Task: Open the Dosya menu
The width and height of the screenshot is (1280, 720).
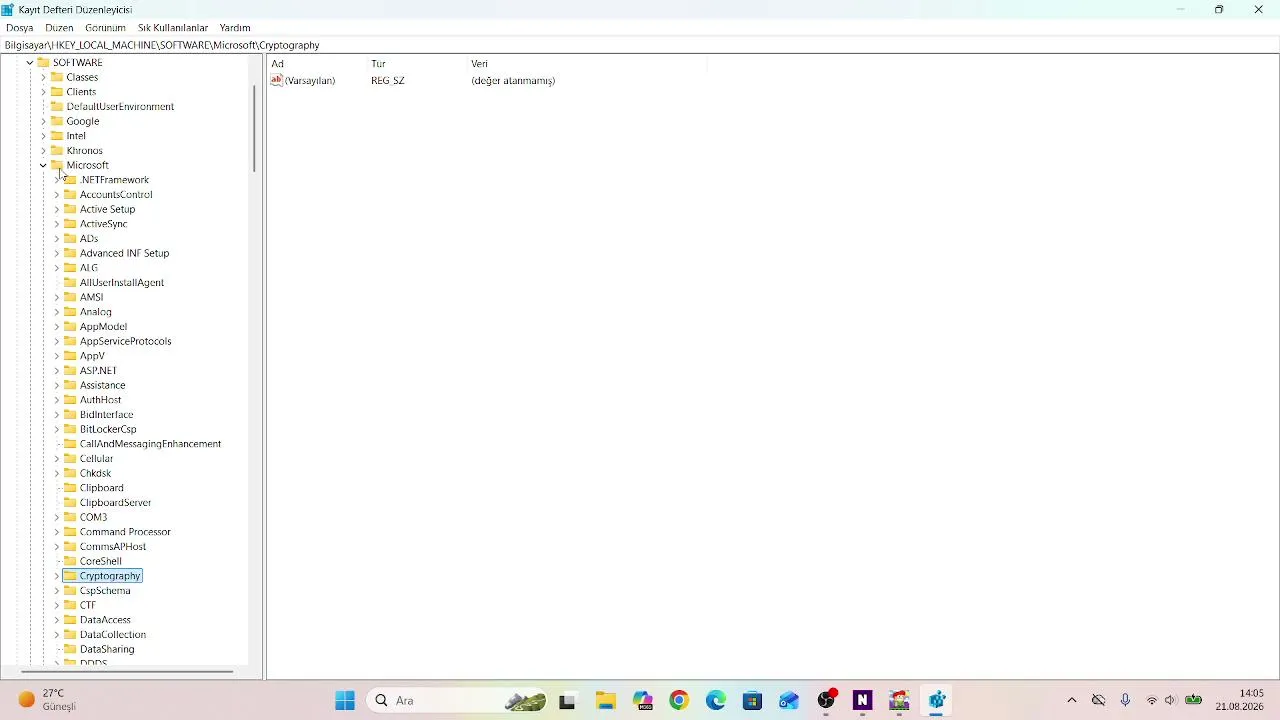Action: click(20, 28)
